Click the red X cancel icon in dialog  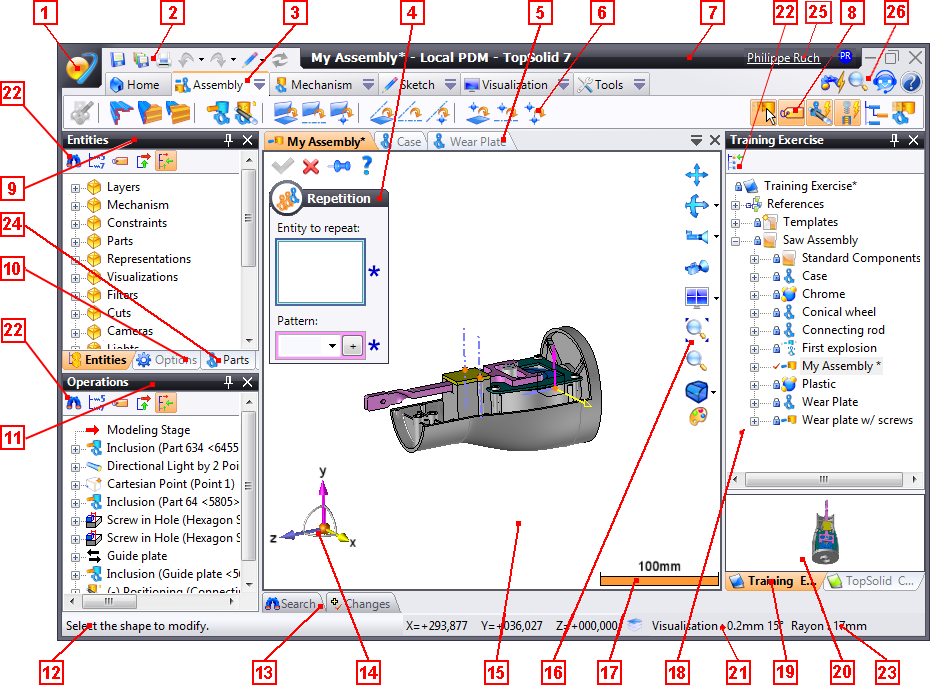click(311, 166)
